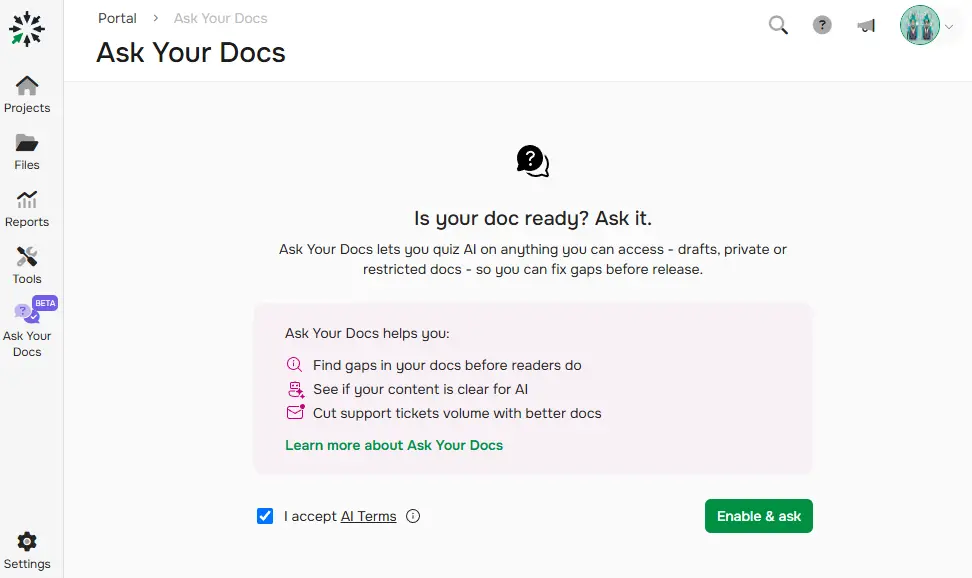
Task: Click the search magnifier icon
Action: (x=778, y=25)
